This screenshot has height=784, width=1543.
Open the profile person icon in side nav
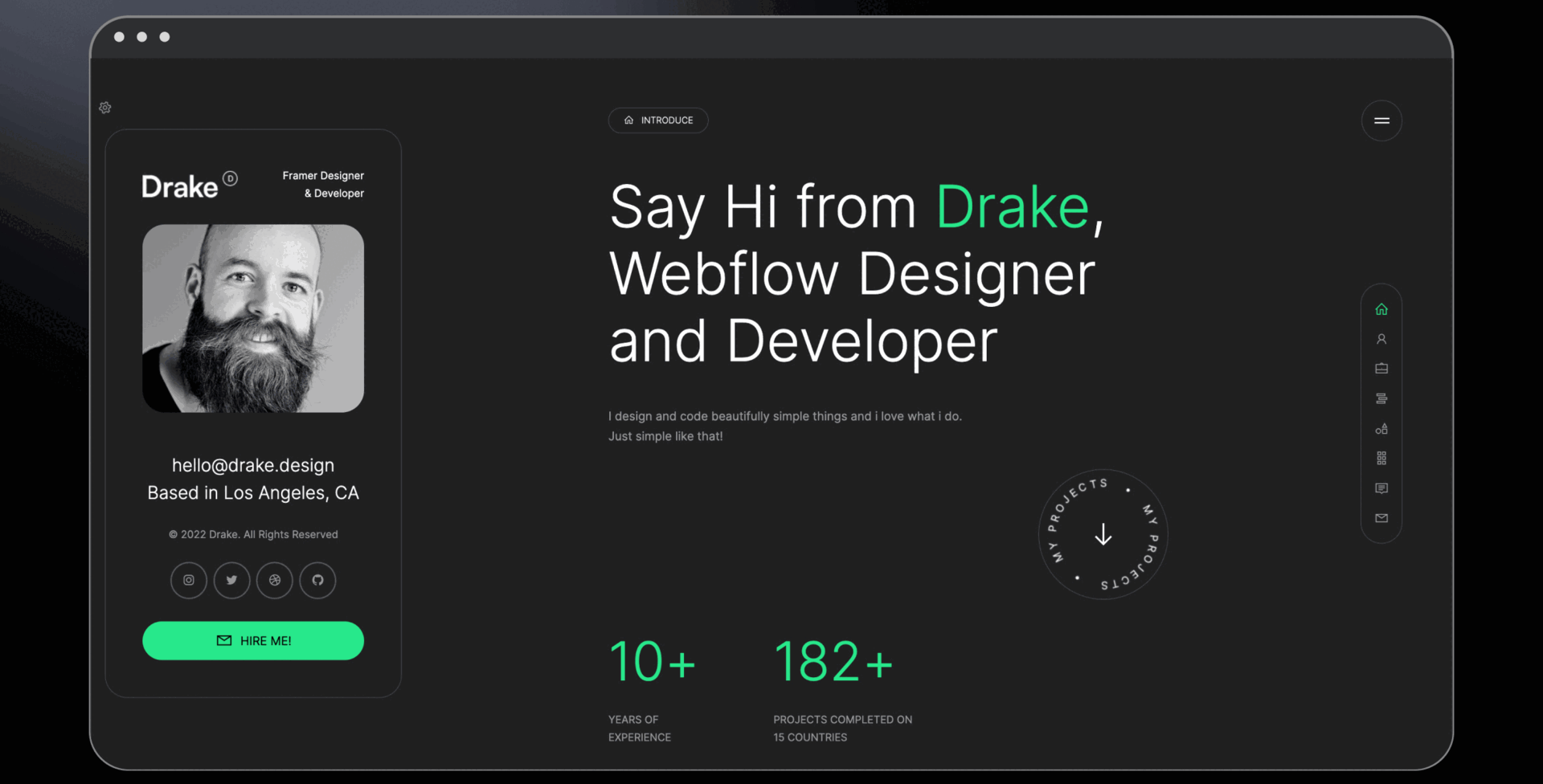[x=1381, y=339]
